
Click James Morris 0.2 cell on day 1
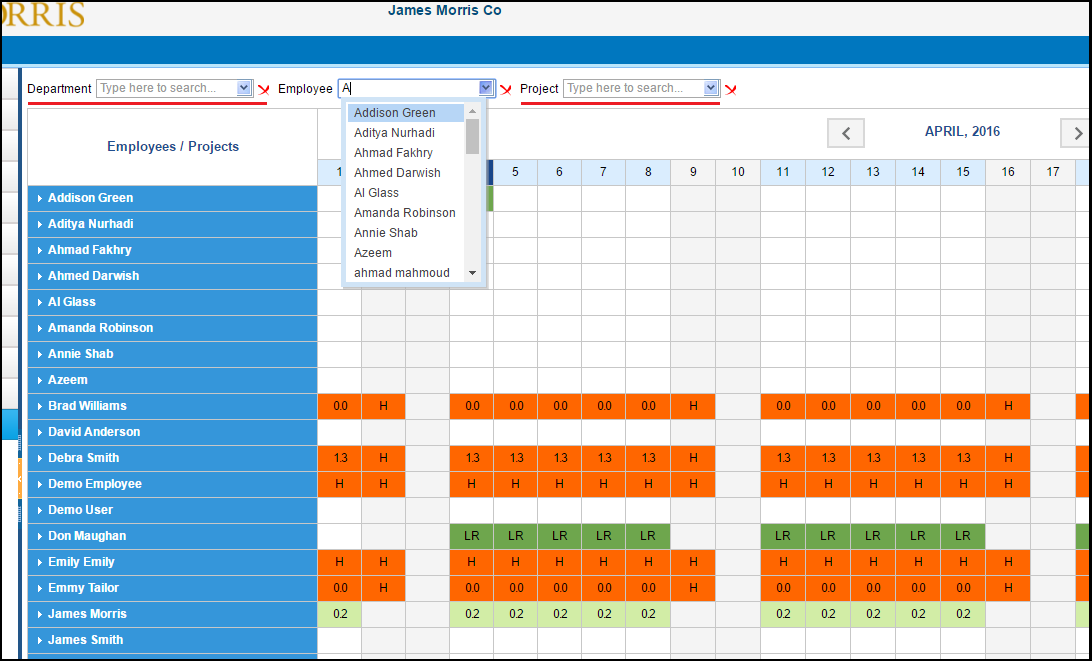pos(340,614)
